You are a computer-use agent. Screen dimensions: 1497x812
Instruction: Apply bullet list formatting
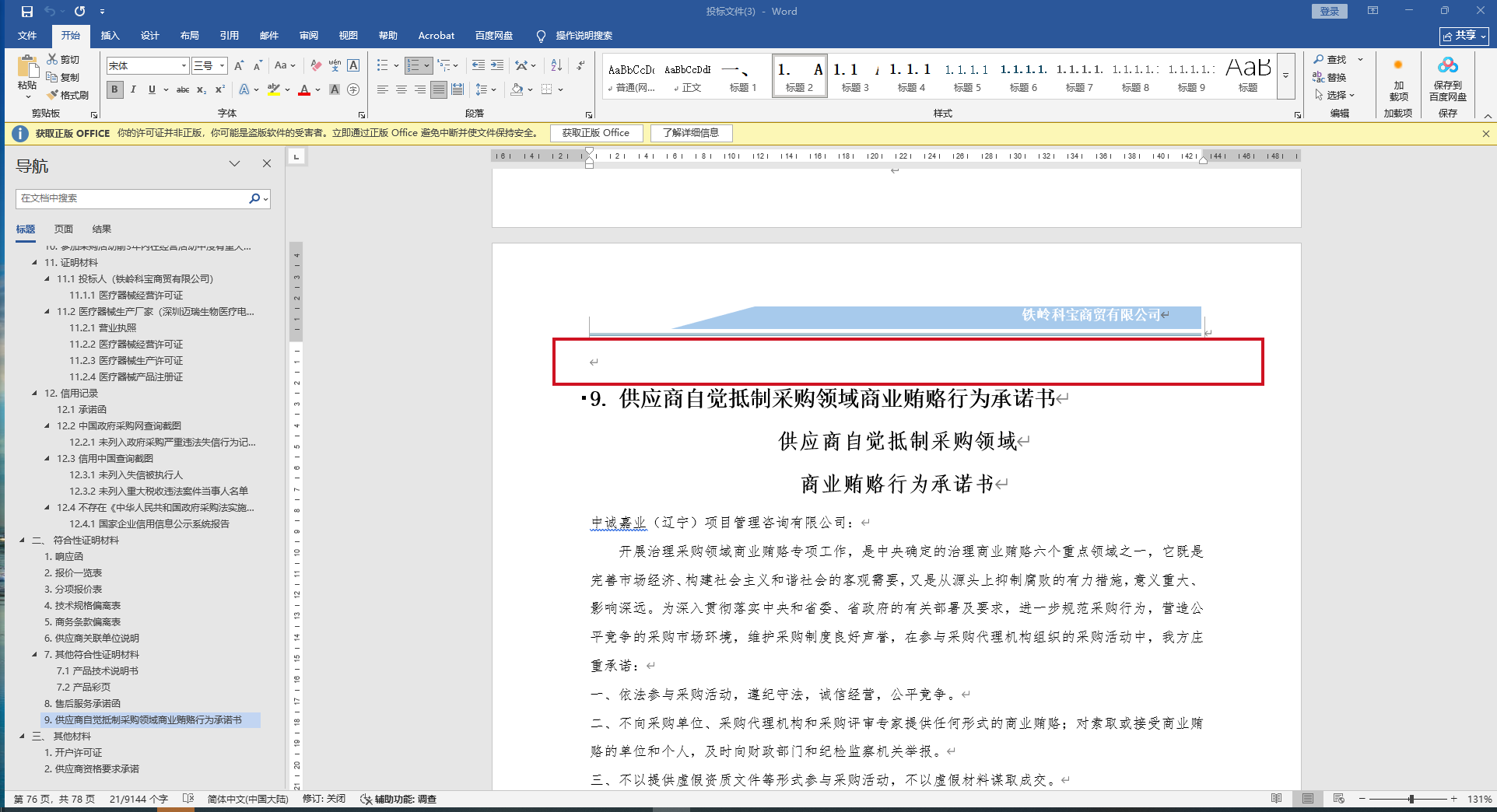point(382,66)
